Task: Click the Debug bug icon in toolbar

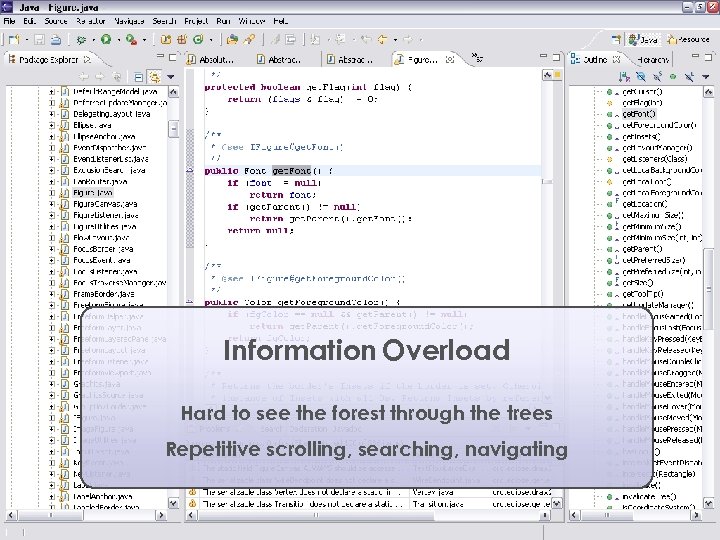Action: tap(82, 40)
